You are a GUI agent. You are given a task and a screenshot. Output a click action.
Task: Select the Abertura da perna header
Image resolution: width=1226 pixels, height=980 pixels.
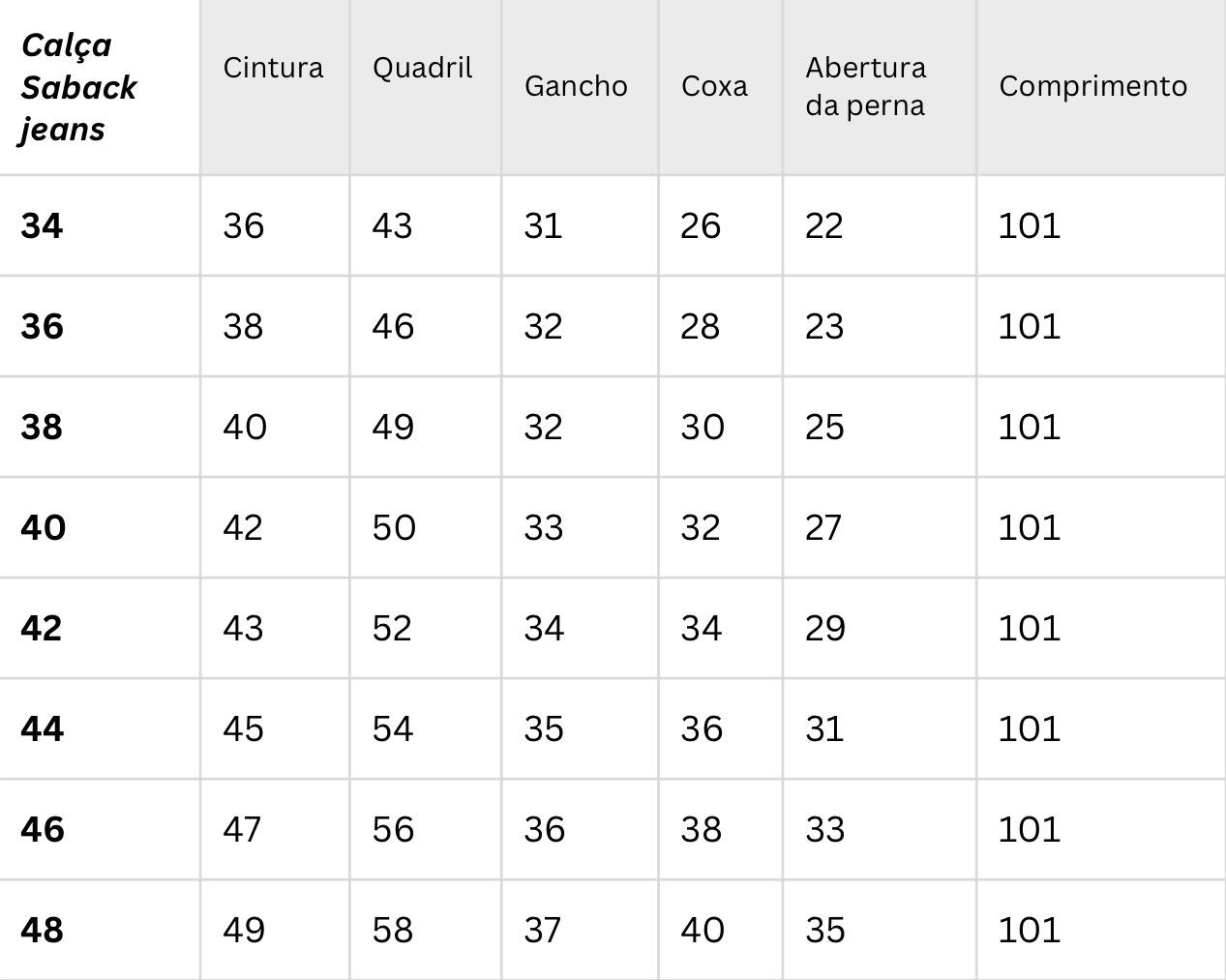coord(865,86)
